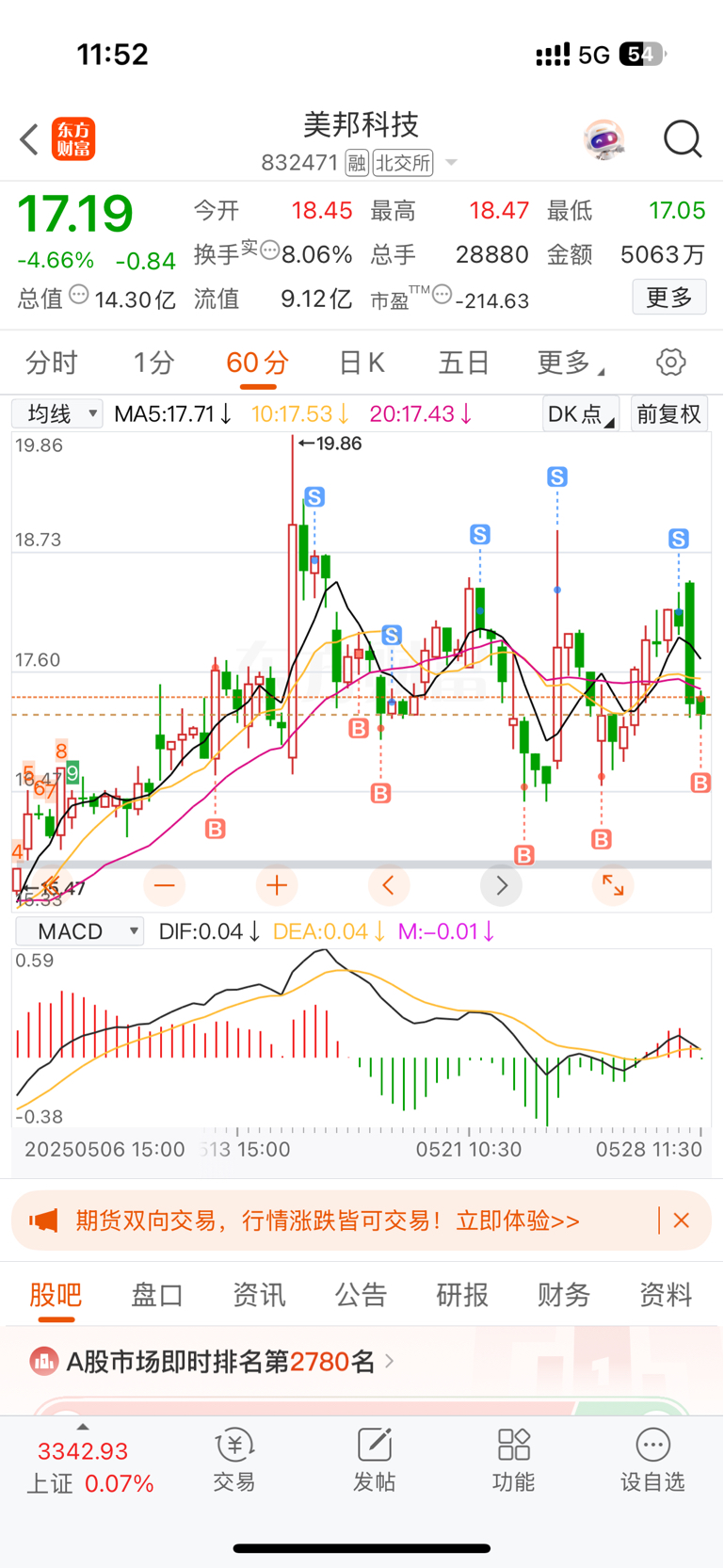Tap the 上证 3342.93 index ticker
724x1568 pixels.
(x=89, y=1467)
